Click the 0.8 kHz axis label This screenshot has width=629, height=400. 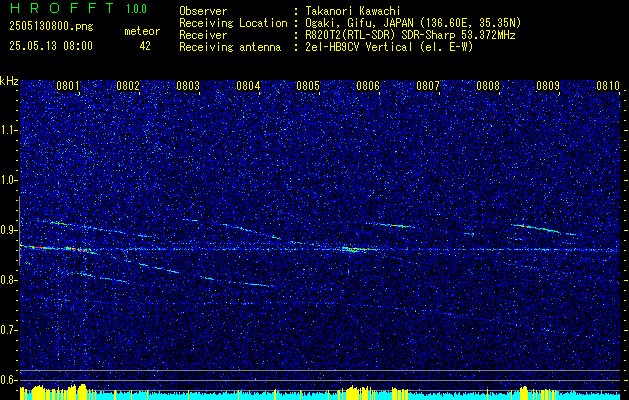(x=9, y=280)
